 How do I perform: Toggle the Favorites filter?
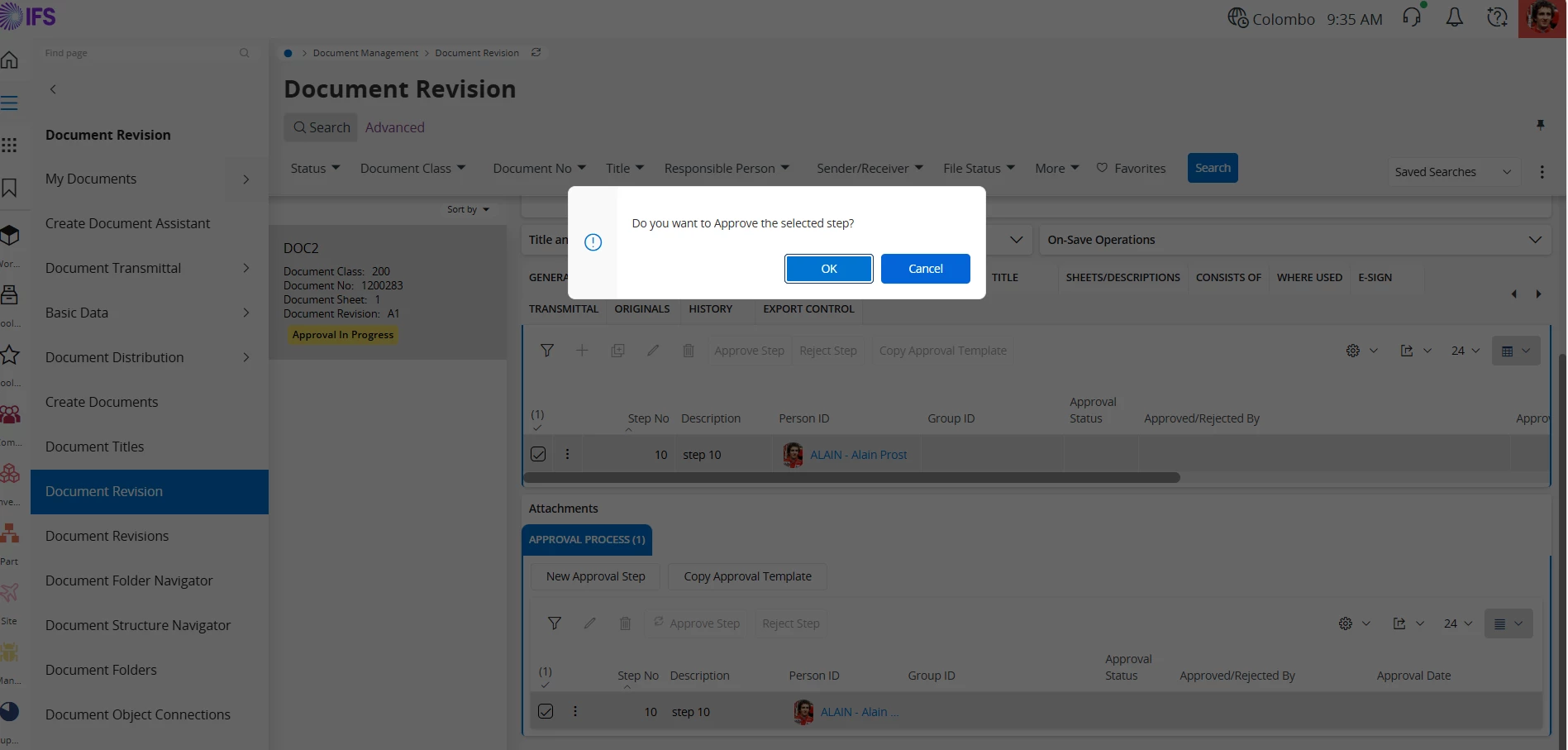coord(1131,168)
